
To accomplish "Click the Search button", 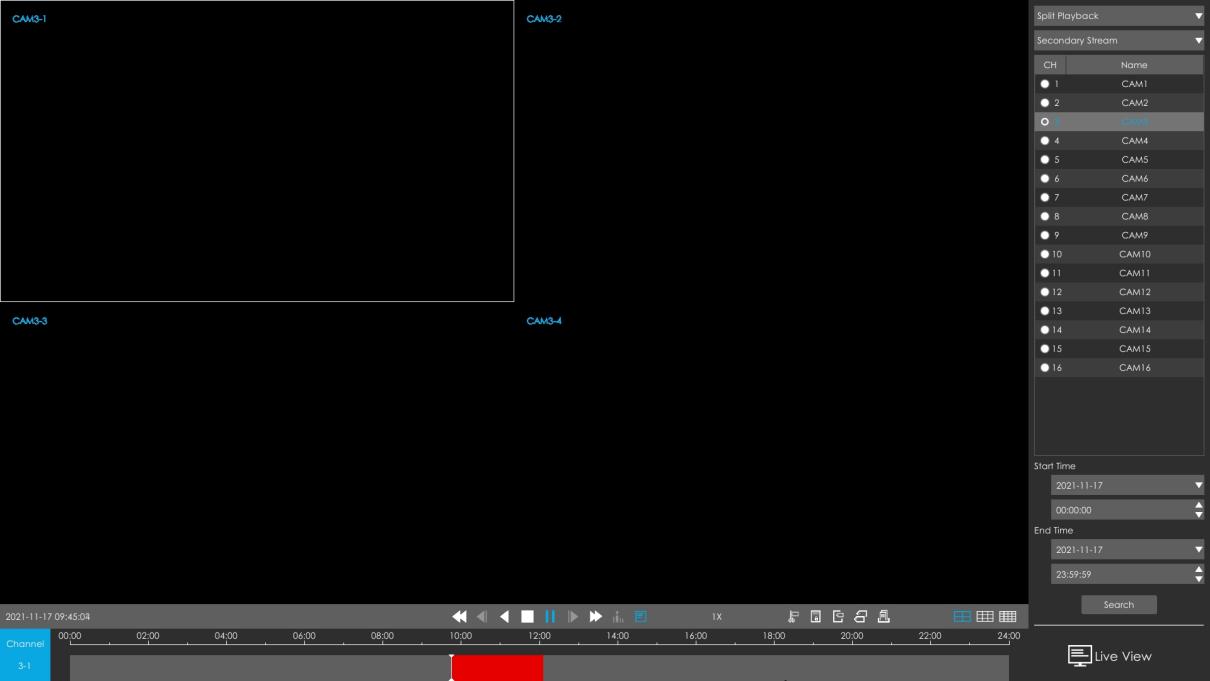I will (1119, 604).
